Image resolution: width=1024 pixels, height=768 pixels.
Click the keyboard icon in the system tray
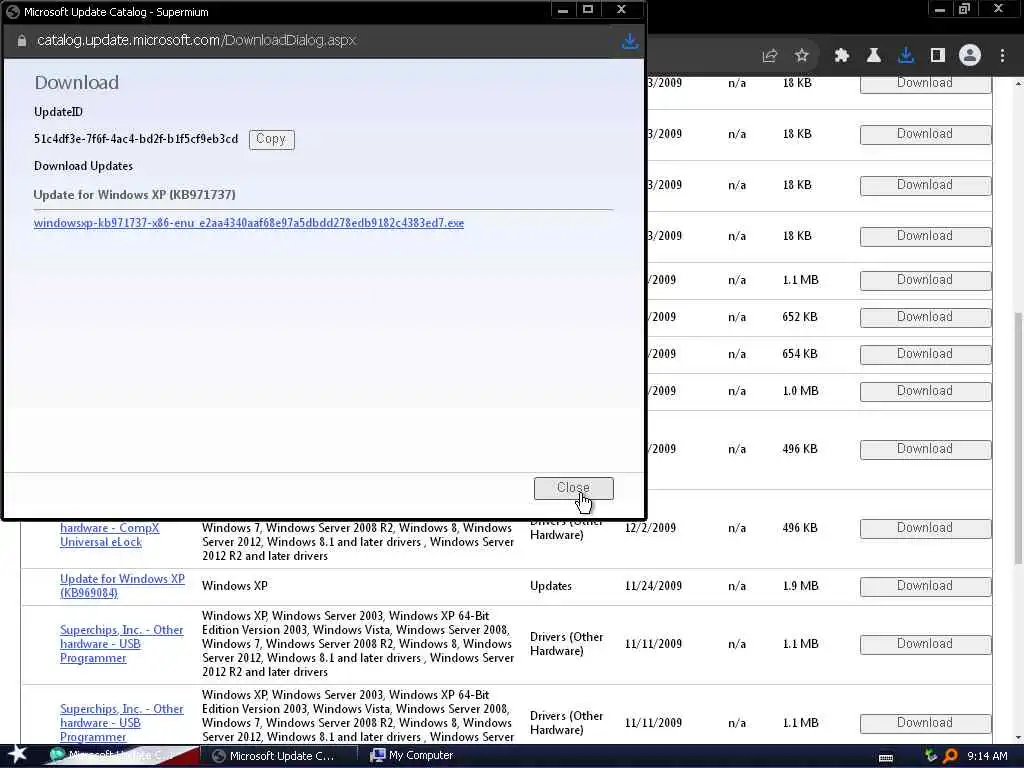pyautogui.click(x=886, y=757)
